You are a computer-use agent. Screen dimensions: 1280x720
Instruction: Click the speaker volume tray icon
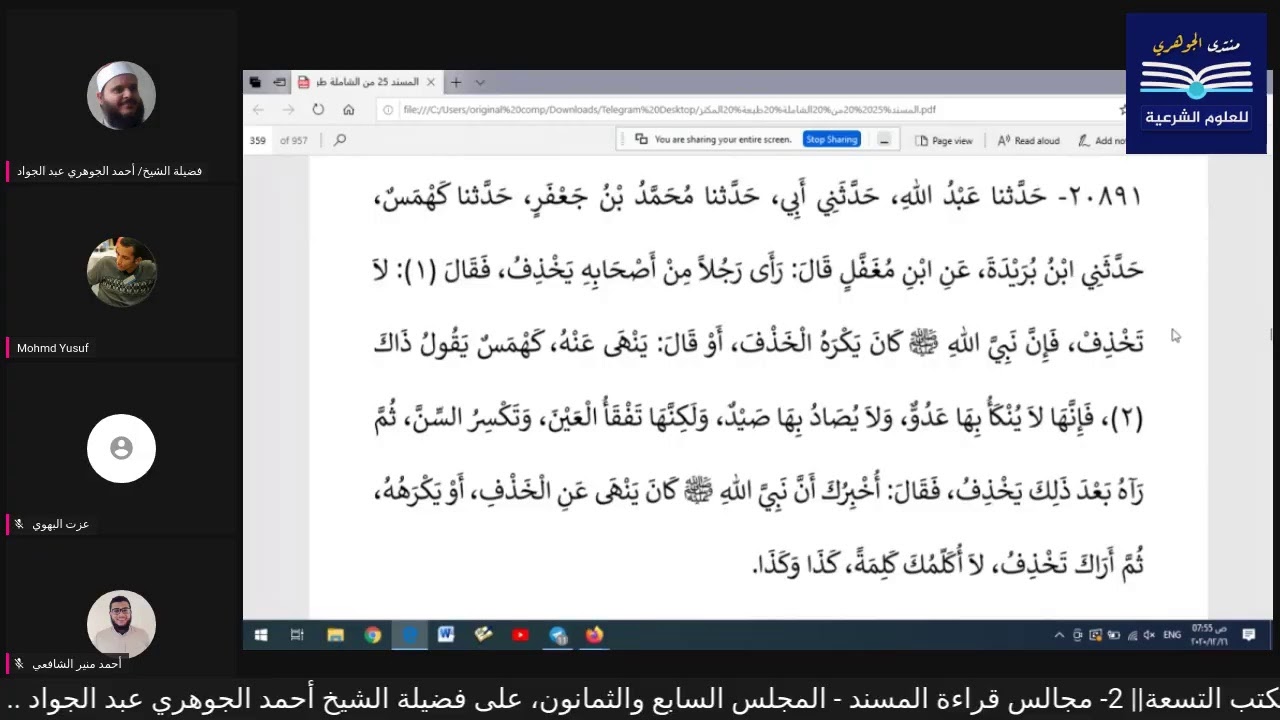pos(1150,635)
